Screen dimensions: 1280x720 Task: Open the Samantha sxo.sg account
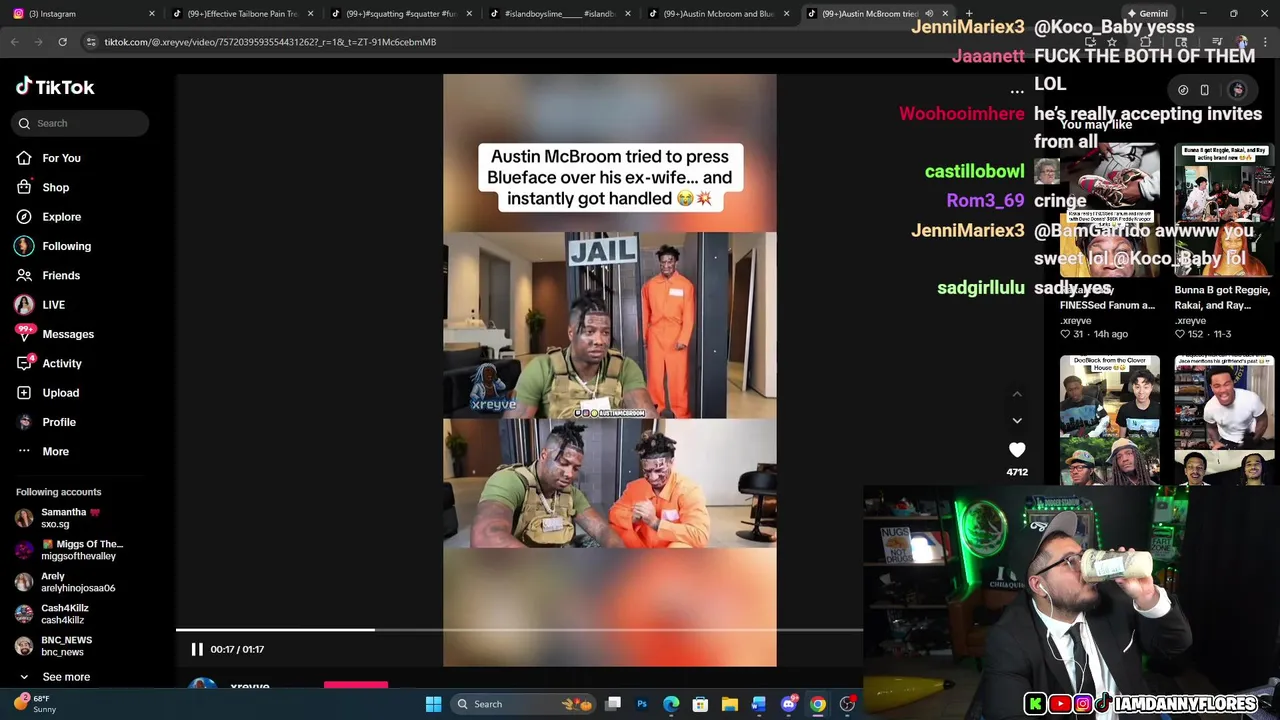click(x=70, y=518)
